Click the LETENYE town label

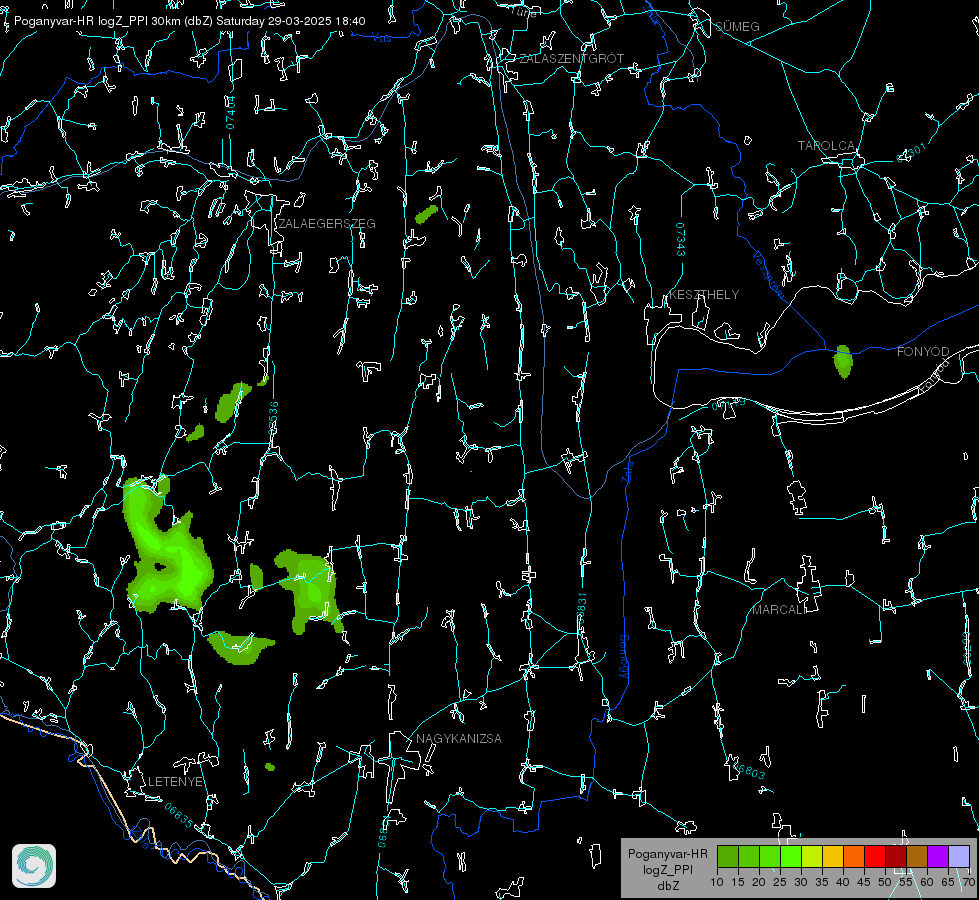[175, 782]
